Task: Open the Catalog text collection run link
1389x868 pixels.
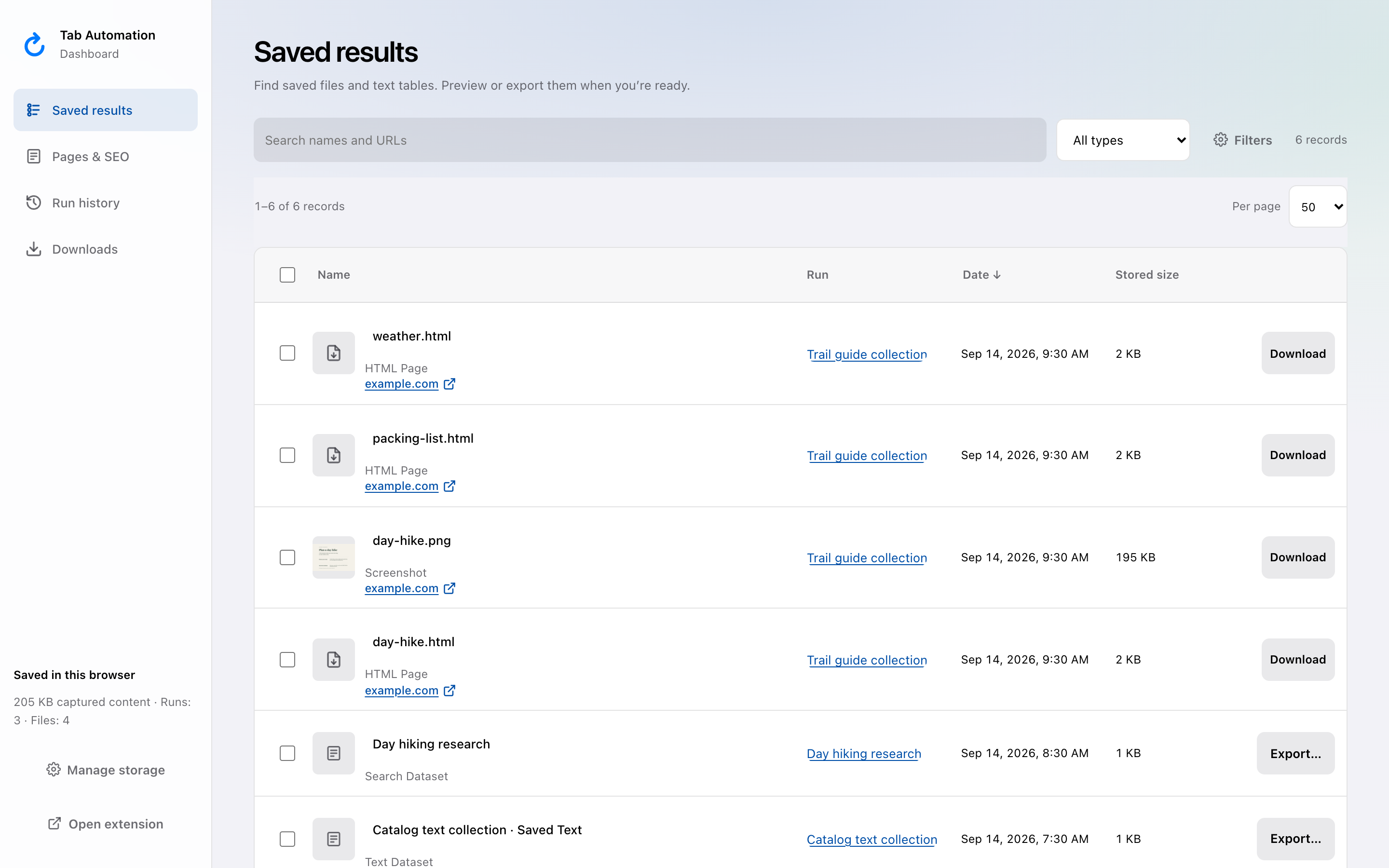Action: [872, 839]
